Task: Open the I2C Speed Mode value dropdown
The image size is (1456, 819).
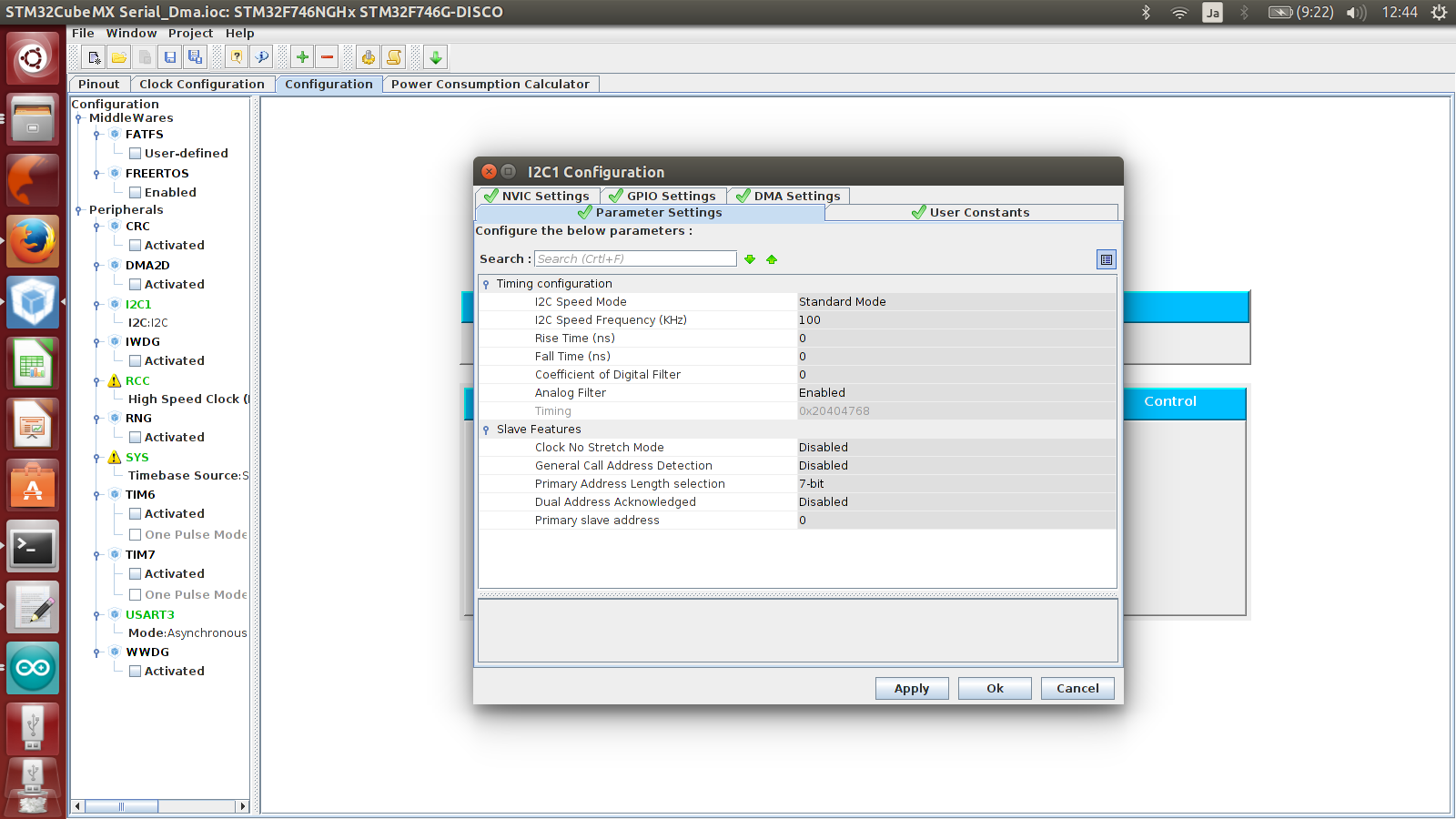Action: tap(955, 302)
